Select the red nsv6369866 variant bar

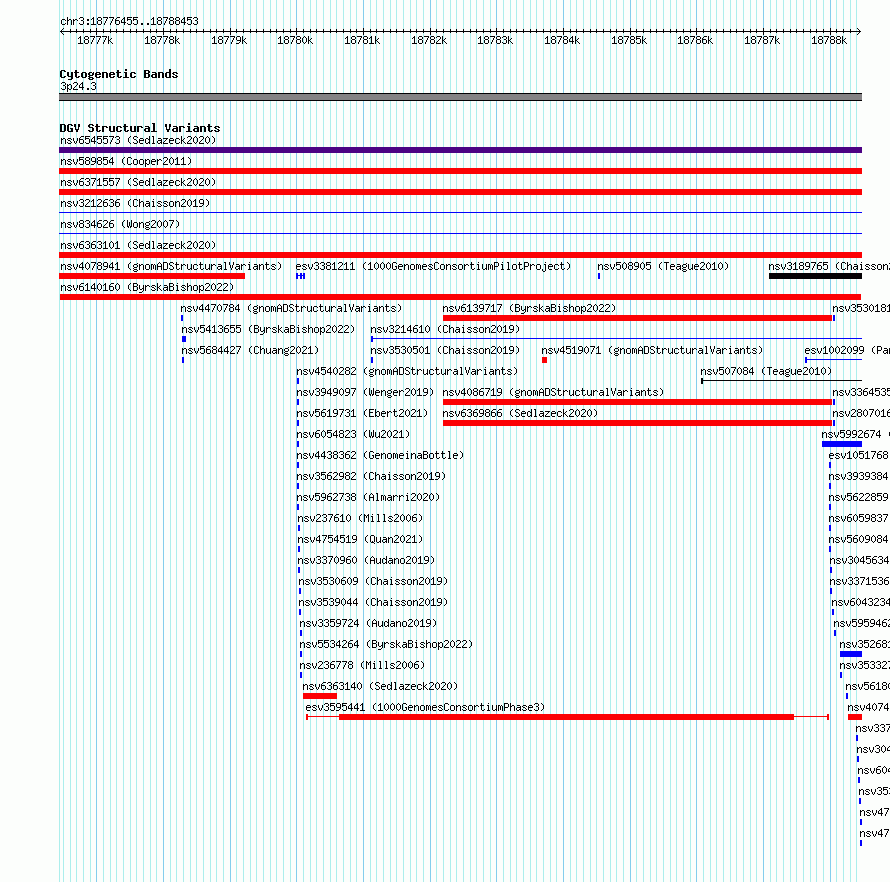click(x=637, y=423)
